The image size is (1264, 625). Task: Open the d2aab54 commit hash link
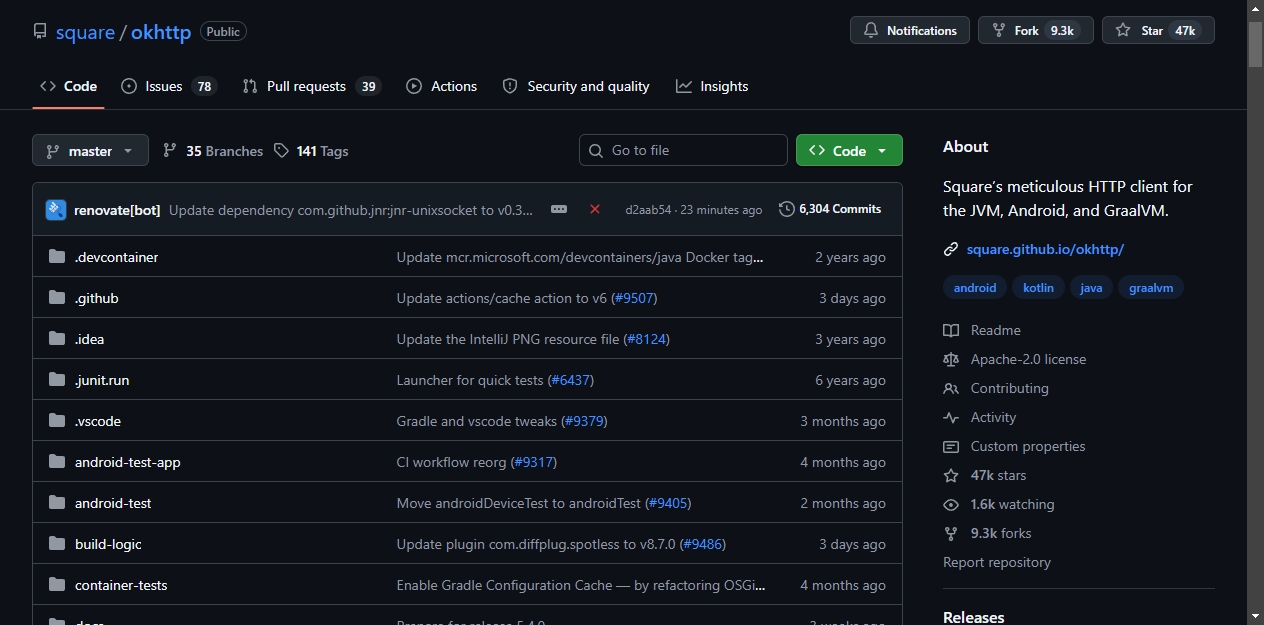tap(648, 210)
